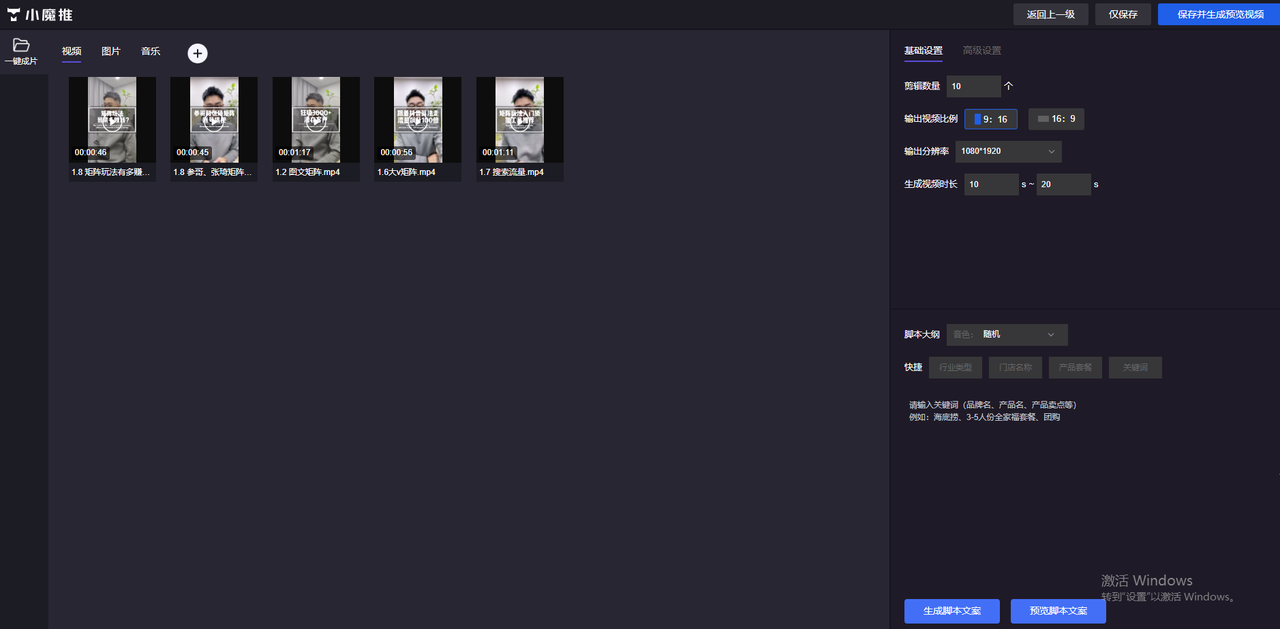Click the 剪辑数量 input field
The width and height of the screenshot is (1280, 629).
tap(973, 86)
